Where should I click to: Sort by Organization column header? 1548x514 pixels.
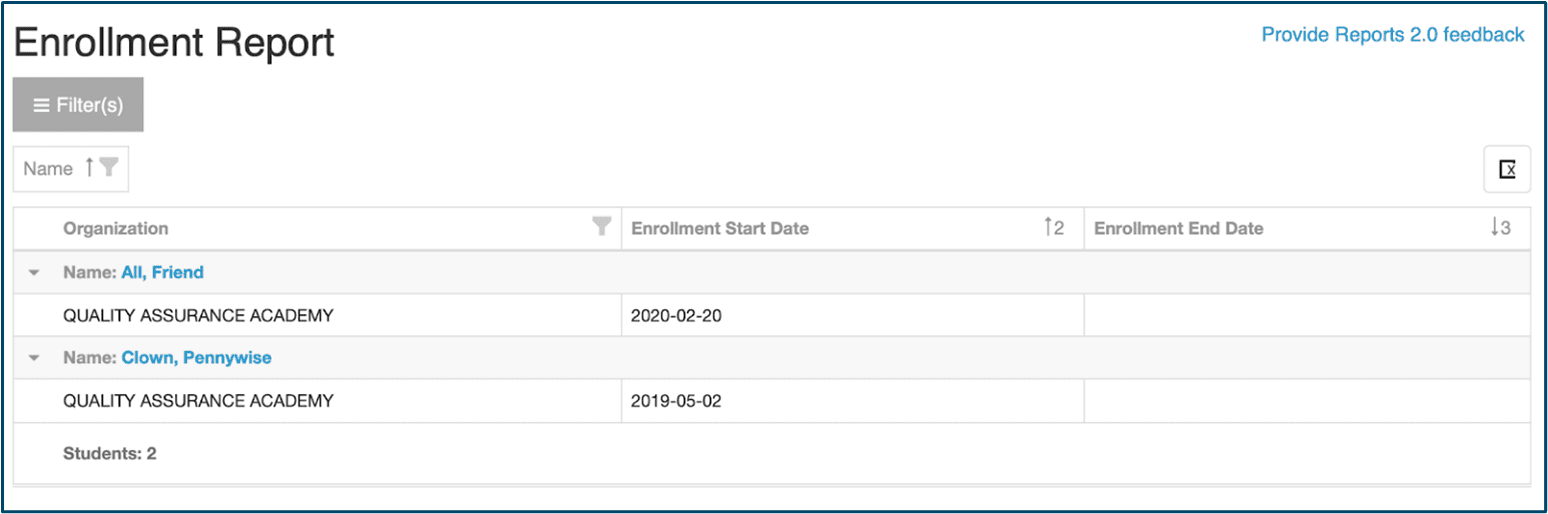[116, 229]
